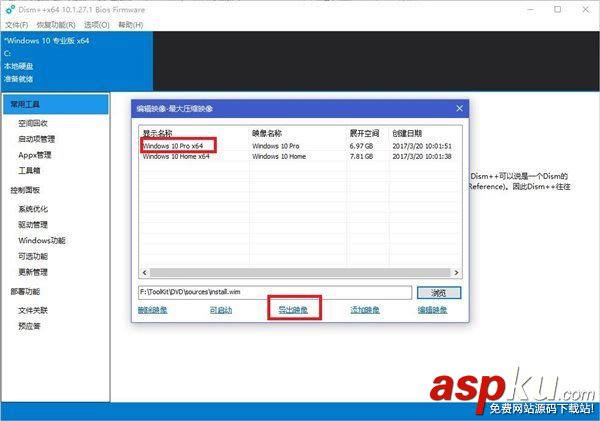Click the 6.97 GB size cell
This screenshot has width=600, height=421.
click(x=361, y=146)
